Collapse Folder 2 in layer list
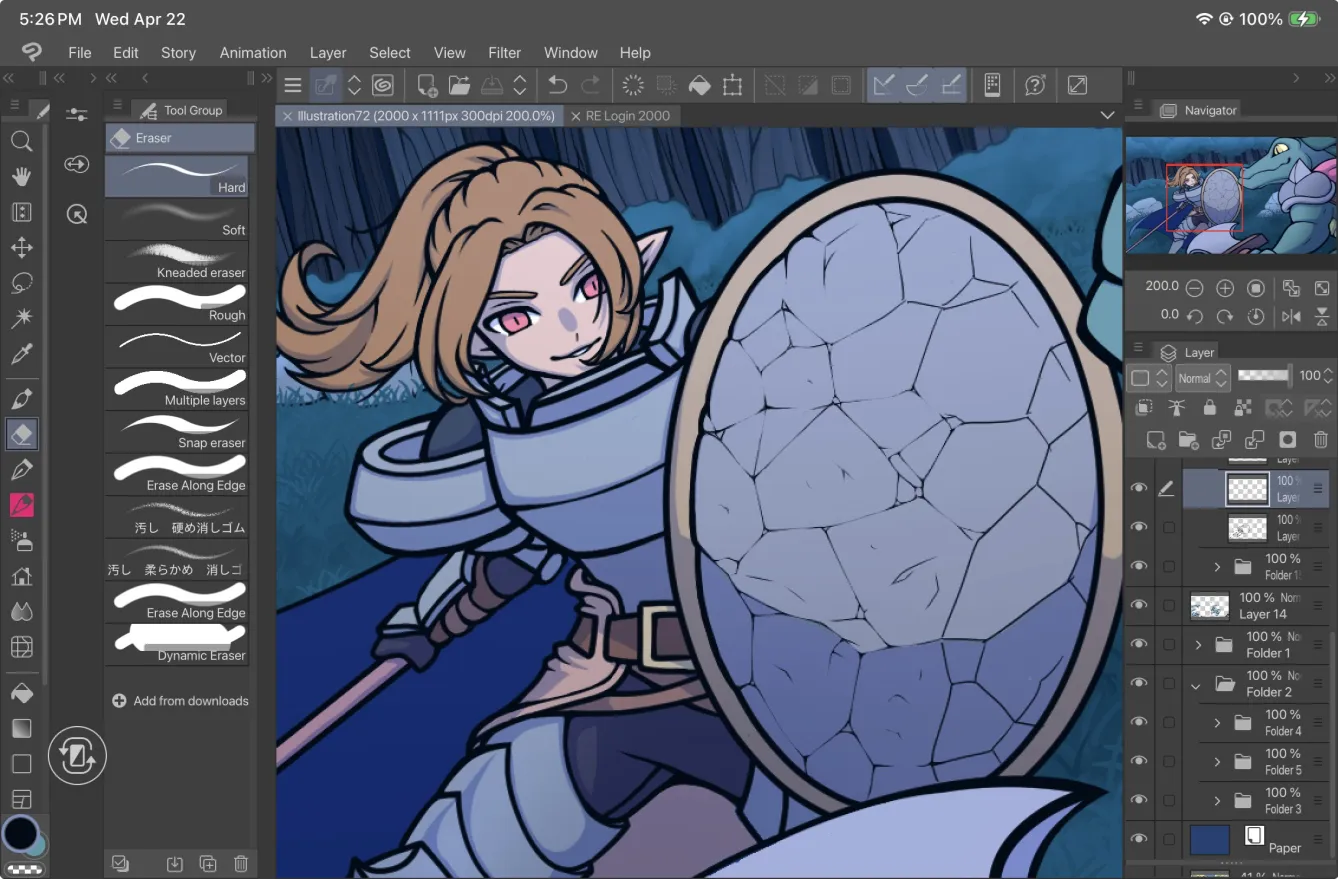This screenshot has width=1338, height=879. click(x=1196, y=685)
